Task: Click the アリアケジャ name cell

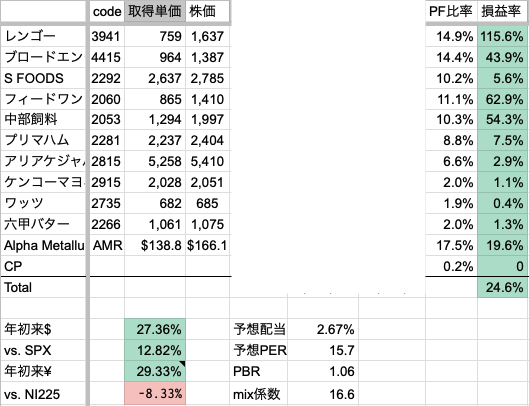Action: (43, 161)
